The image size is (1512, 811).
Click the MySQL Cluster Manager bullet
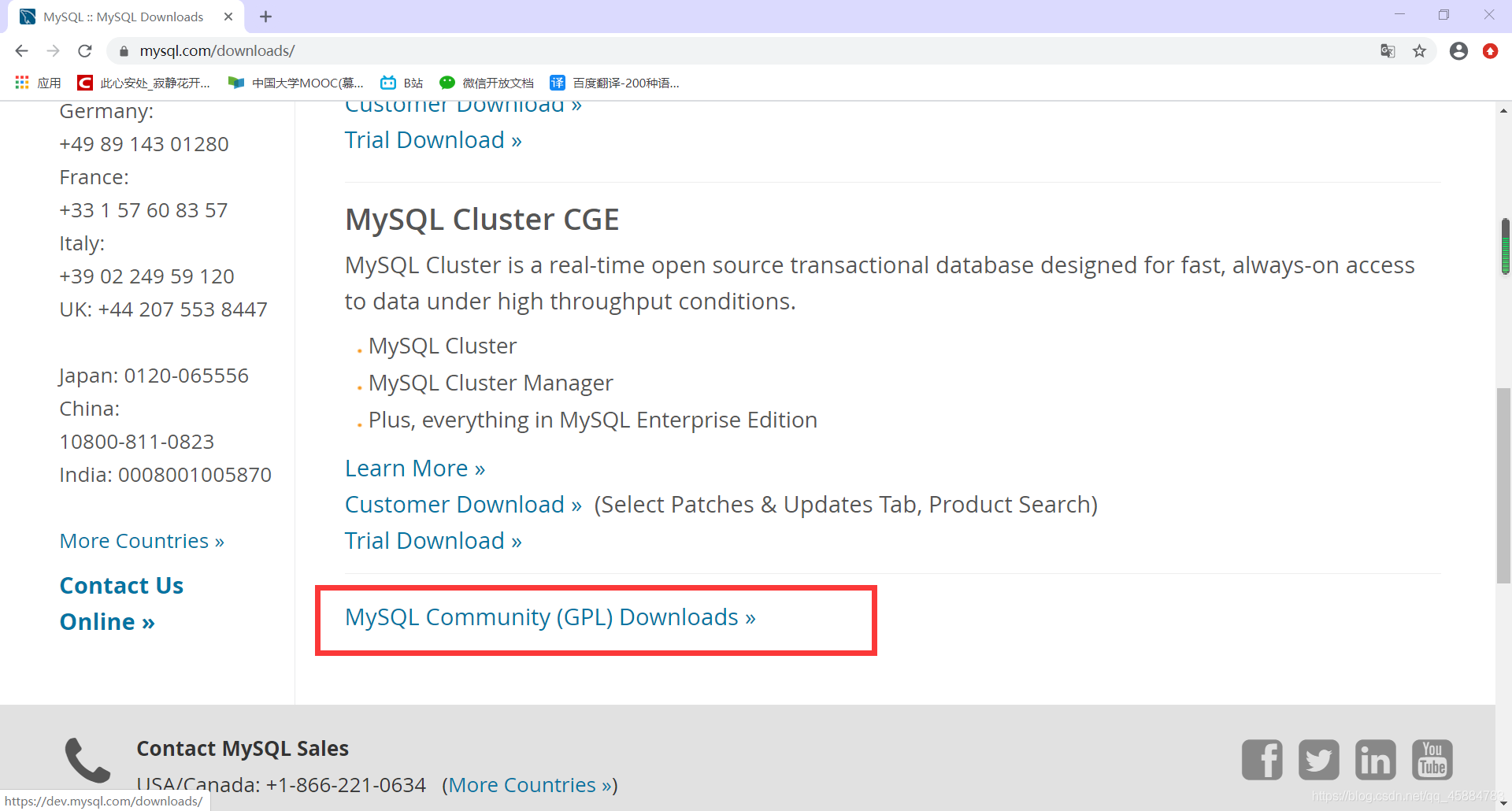491,383
